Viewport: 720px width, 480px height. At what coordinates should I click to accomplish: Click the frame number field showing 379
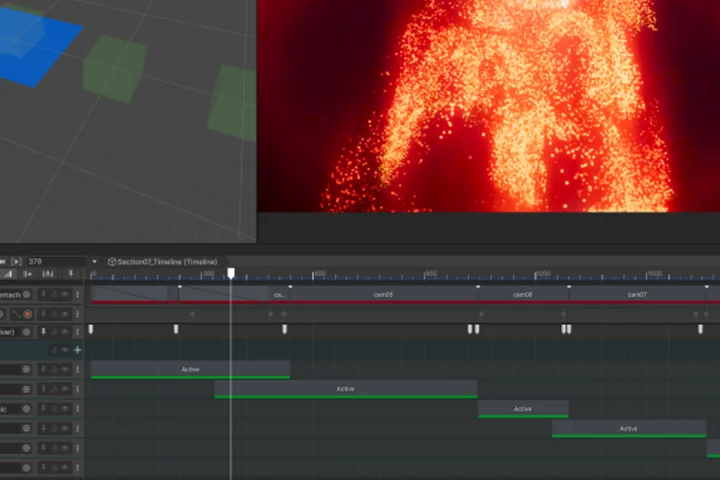pos(56,262)
